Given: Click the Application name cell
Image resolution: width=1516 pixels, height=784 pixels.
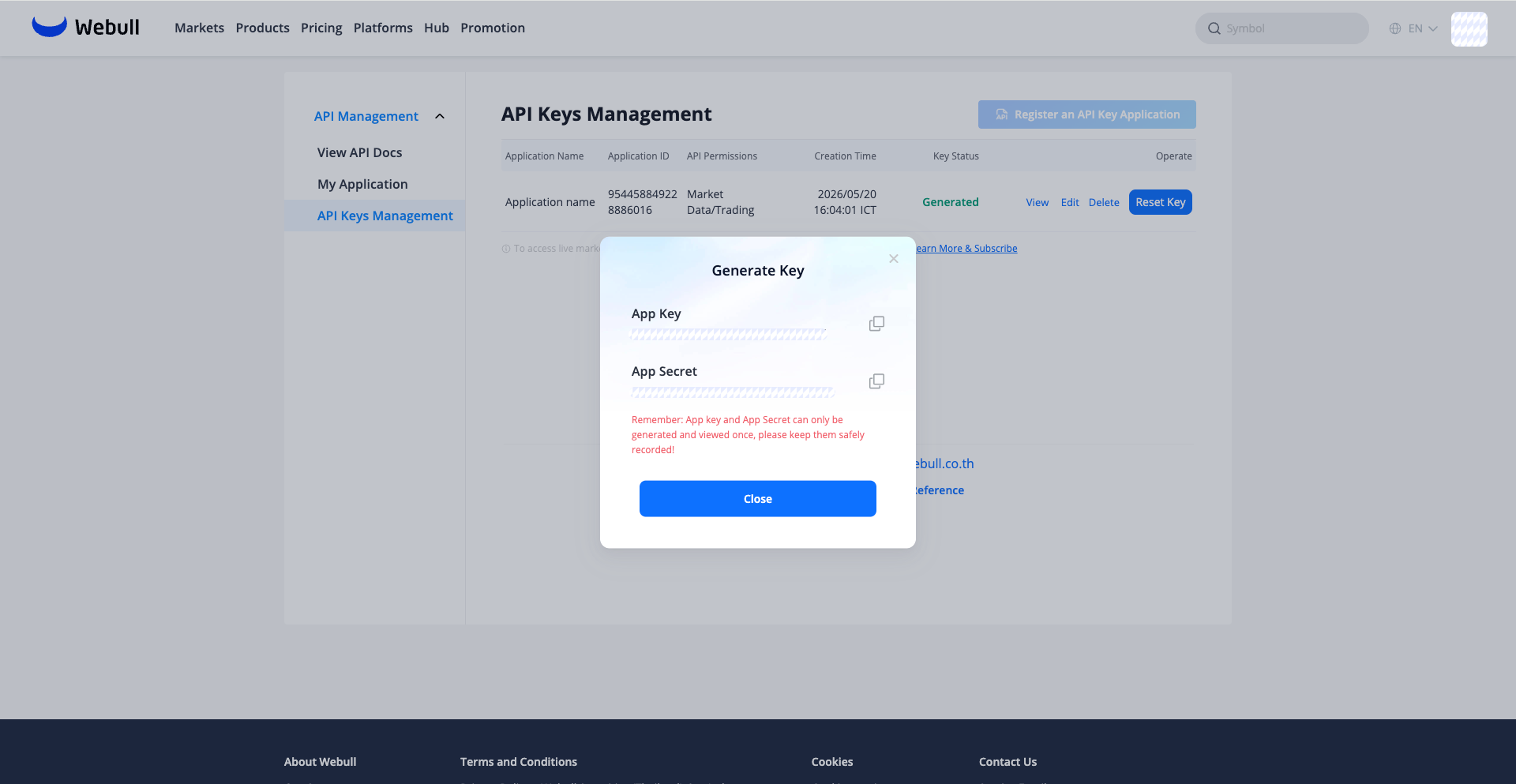Looking at the screenshot, I should [x=550, y=202].
